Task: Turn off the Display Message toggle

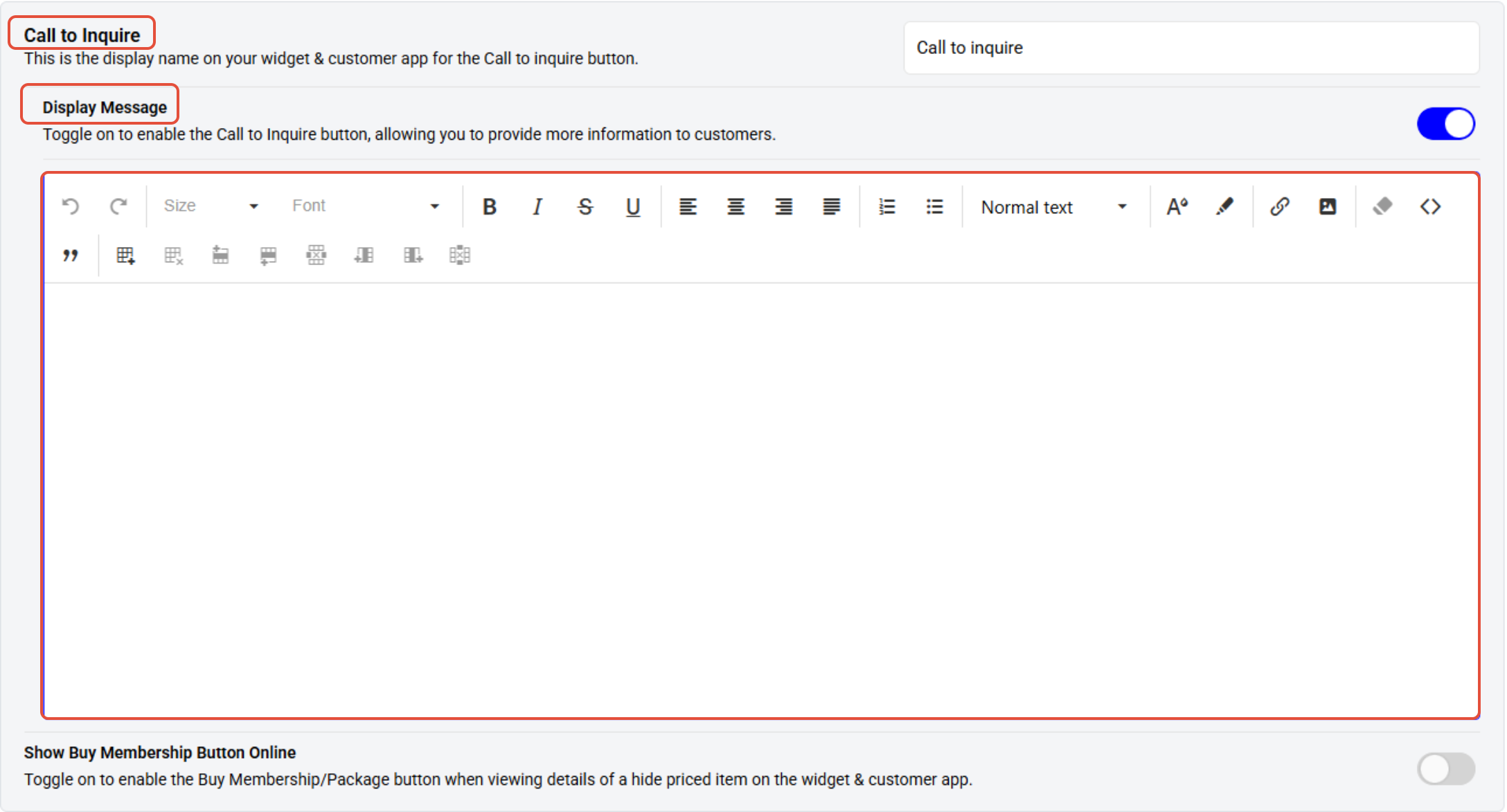Action: click(1445, 124)
